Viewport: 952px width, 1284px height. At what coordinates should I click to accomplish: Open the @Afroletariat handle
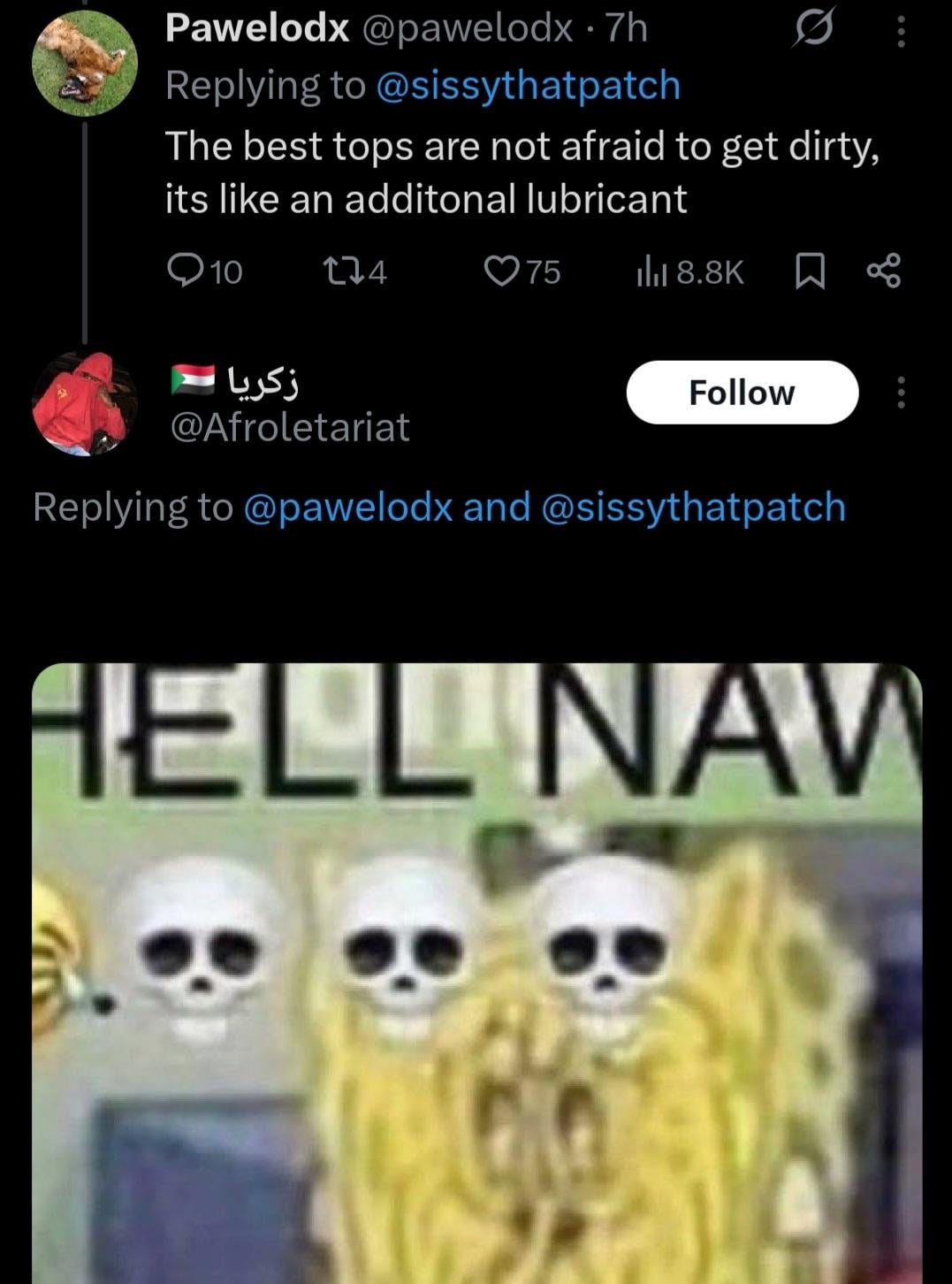pyautogui.click(x=290, y=428)
